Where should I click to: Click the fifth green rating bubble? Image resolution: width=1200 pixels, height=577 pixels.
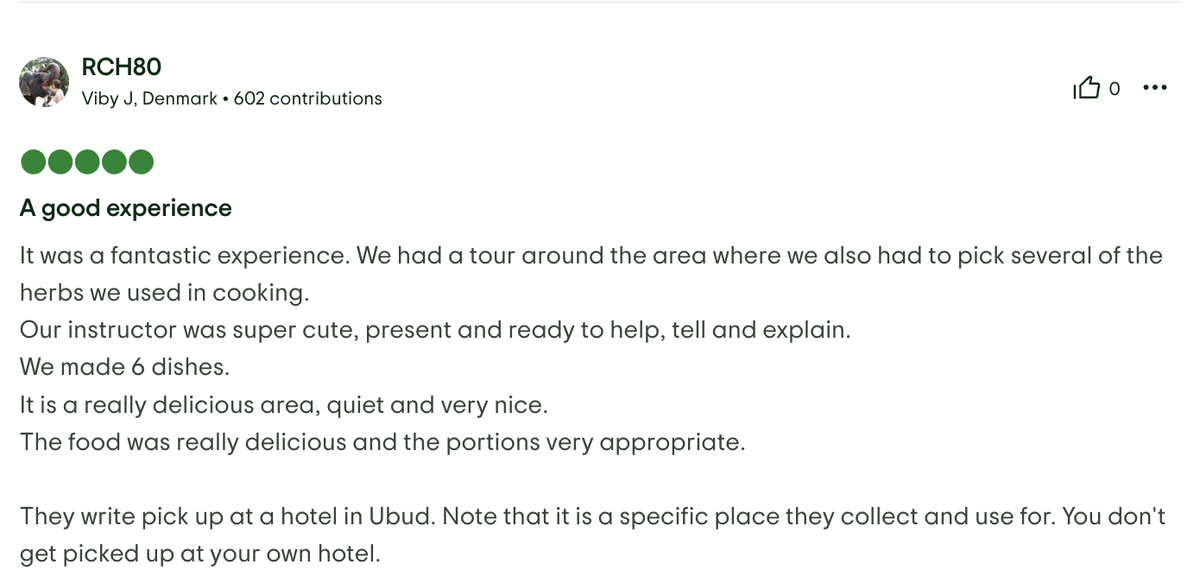(141, 161)
